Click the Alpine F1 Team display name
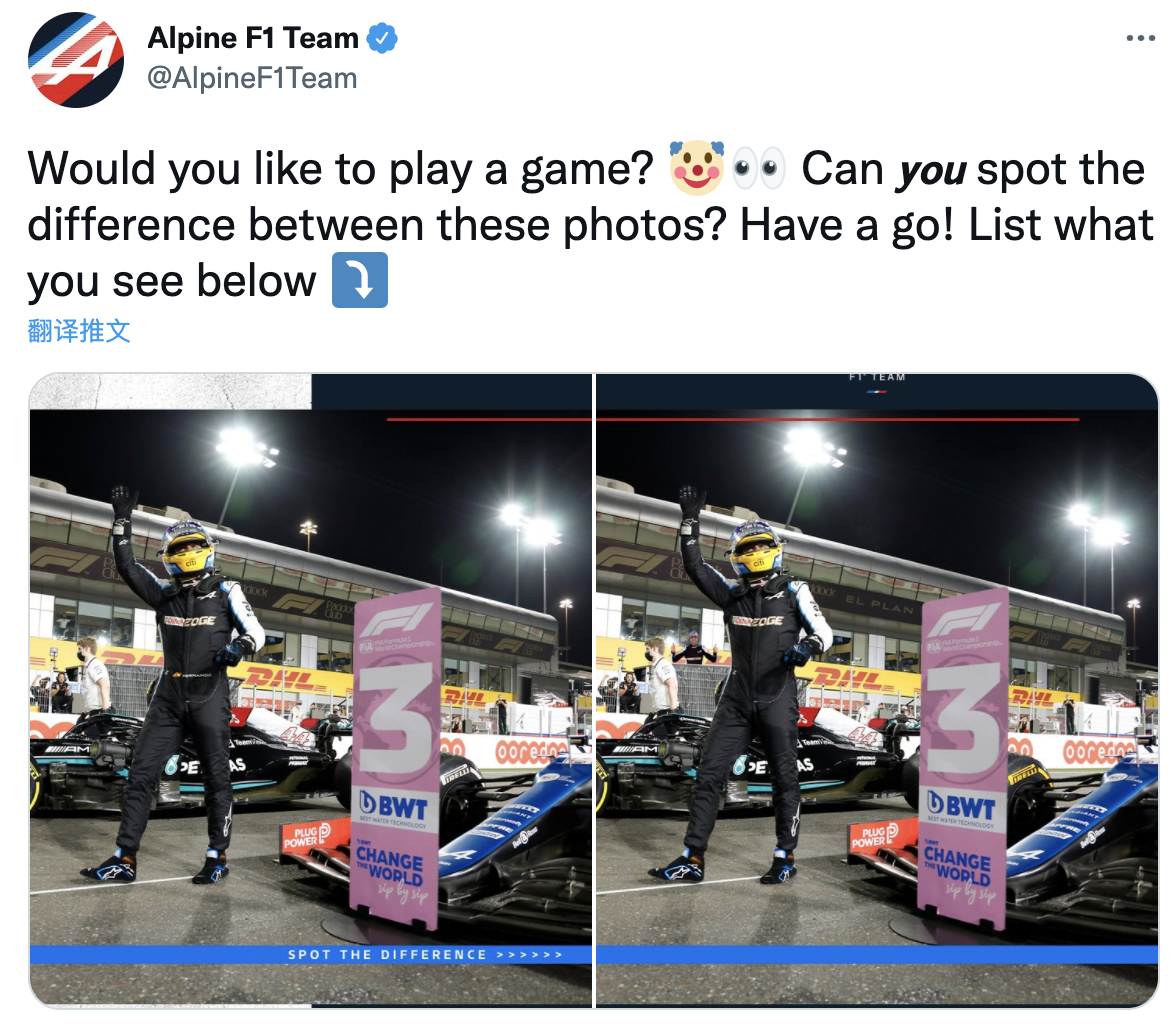 pos(253,37)
